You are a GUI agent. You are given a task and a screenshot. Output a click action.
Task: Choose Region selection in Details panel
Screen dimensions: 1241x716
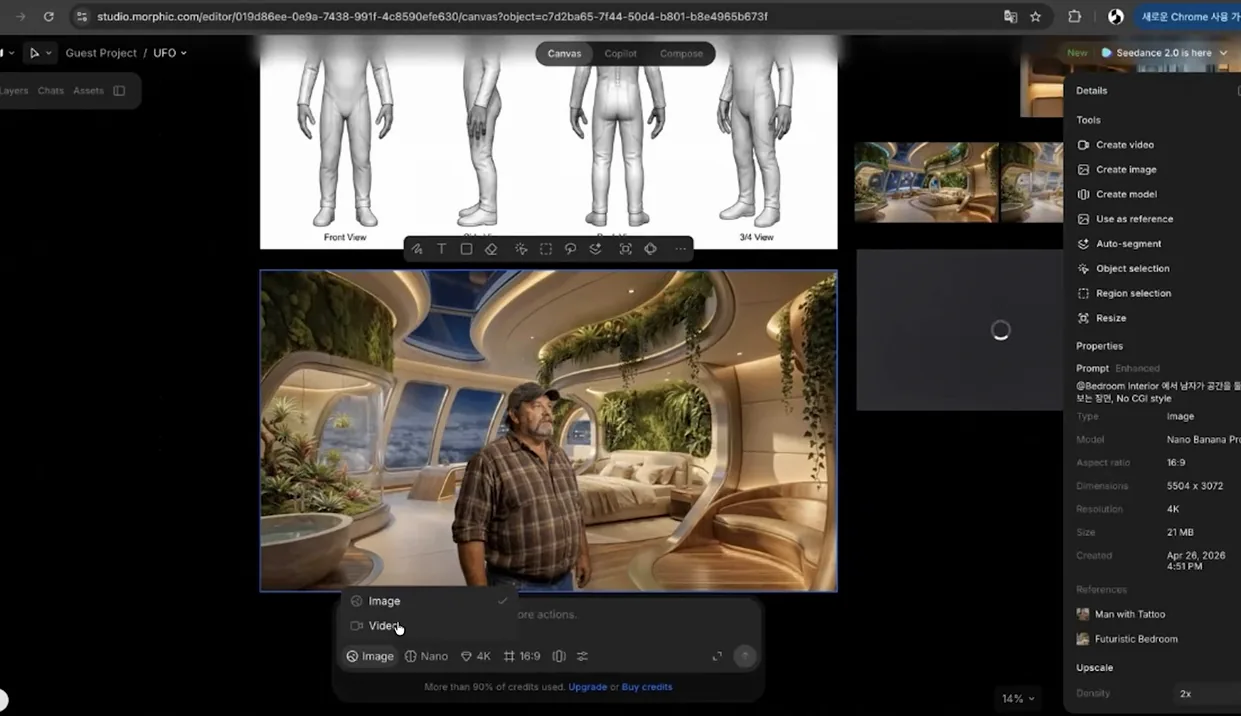(1124, 293)
